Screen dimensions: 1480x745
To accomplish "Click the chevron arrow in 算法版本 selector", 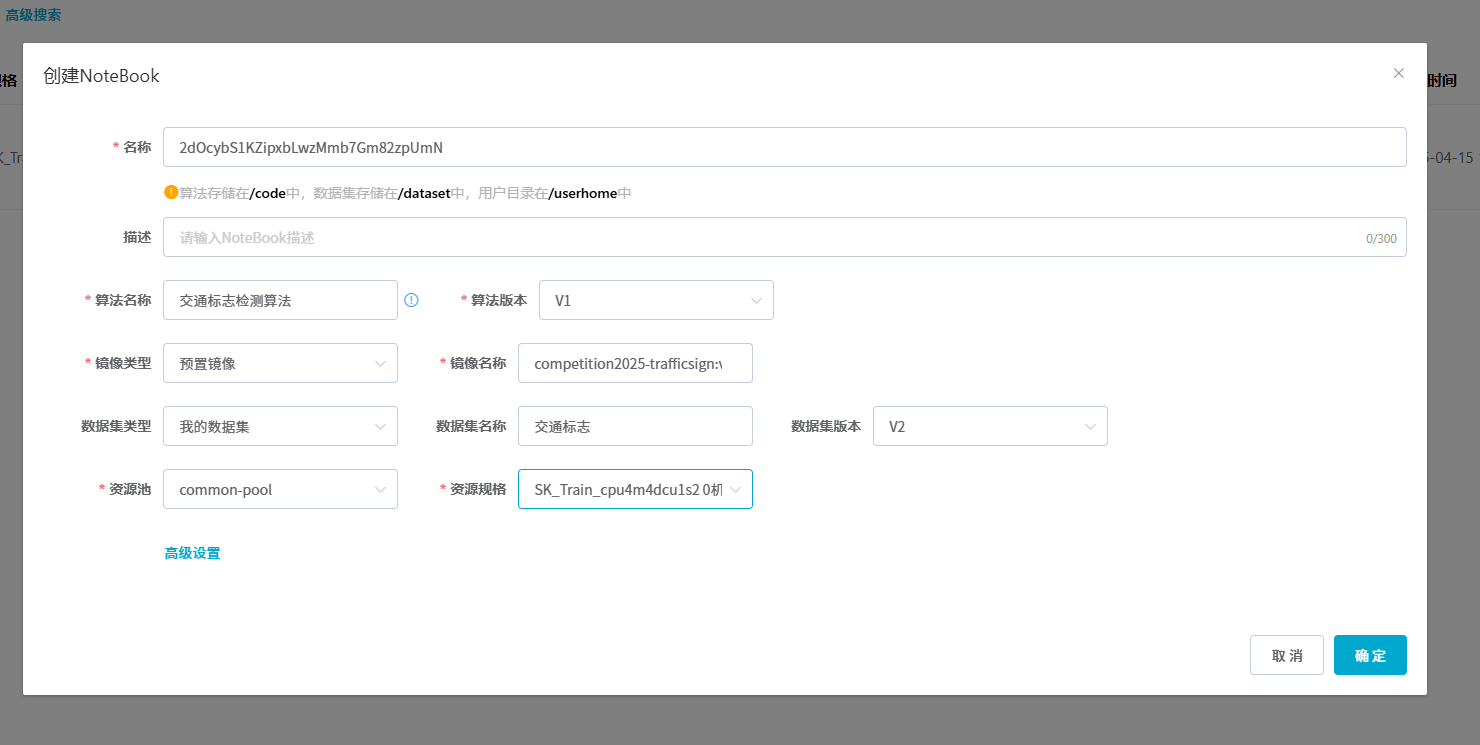I will coord(756,300).
